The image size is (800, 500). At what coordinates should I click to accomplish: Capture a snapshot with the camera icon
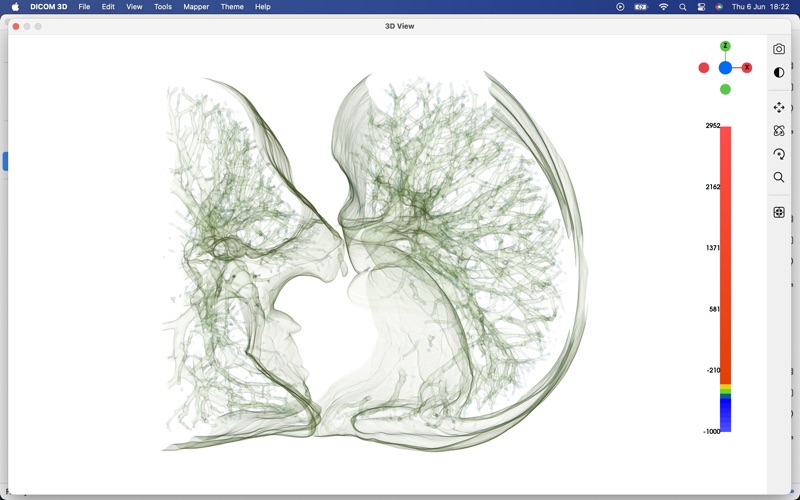[779, 49]
